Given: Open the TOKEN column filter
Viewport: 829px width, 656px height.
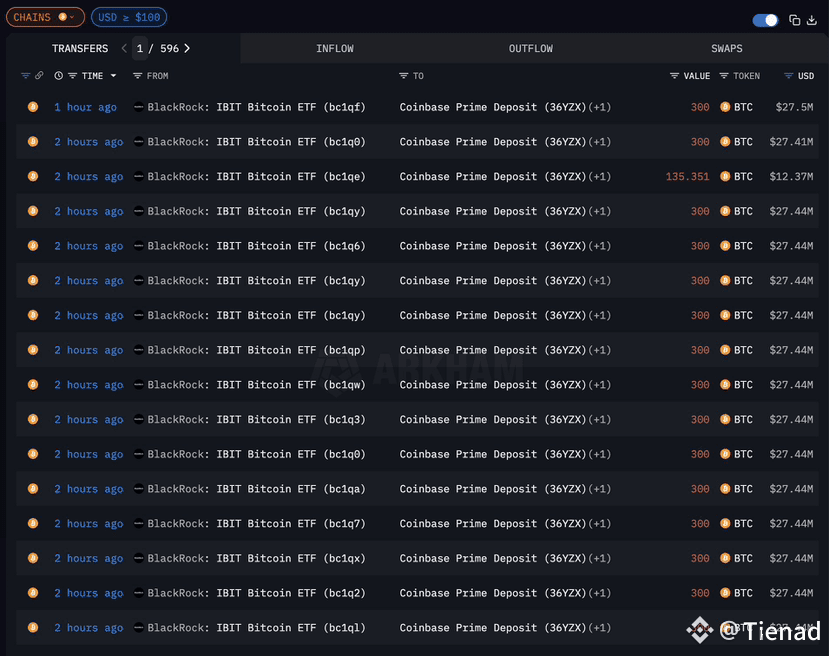Looking at the screenshot, I should point(724,76).
